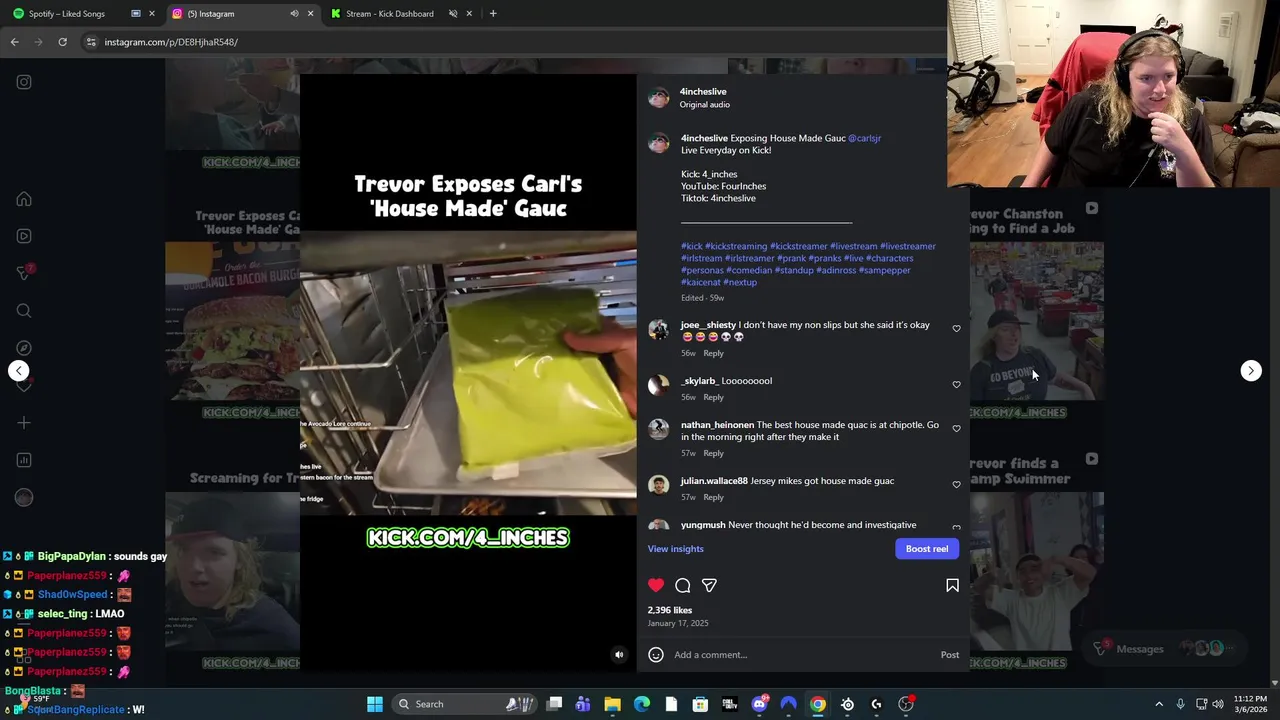Click the Instagram logo at sidebar top
1280x720 pixels.
[x=24, y=82]
